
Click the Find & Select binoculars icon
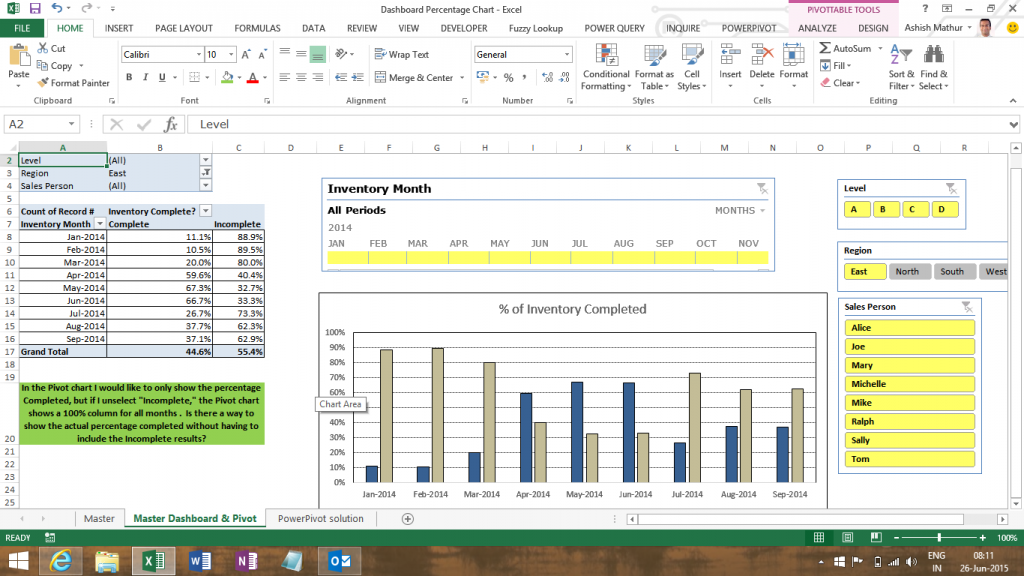(934, 56)
